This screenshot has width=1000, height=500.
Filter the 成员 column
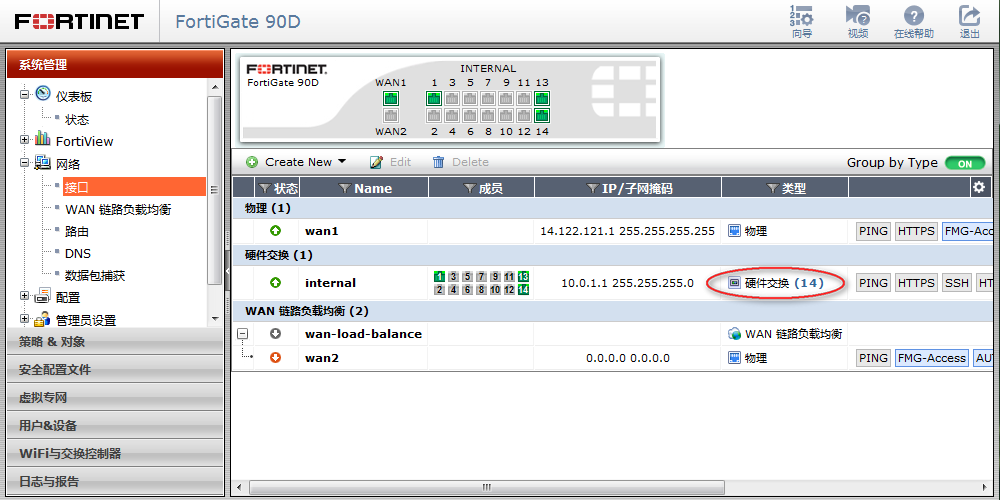(x=470, y=188)
